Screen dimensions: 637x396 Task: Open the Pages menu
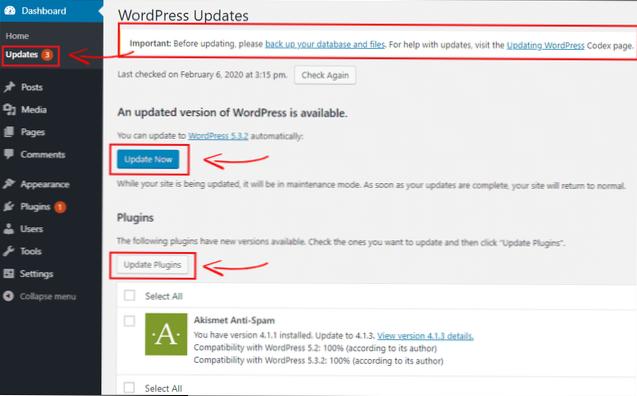point(33,132)
